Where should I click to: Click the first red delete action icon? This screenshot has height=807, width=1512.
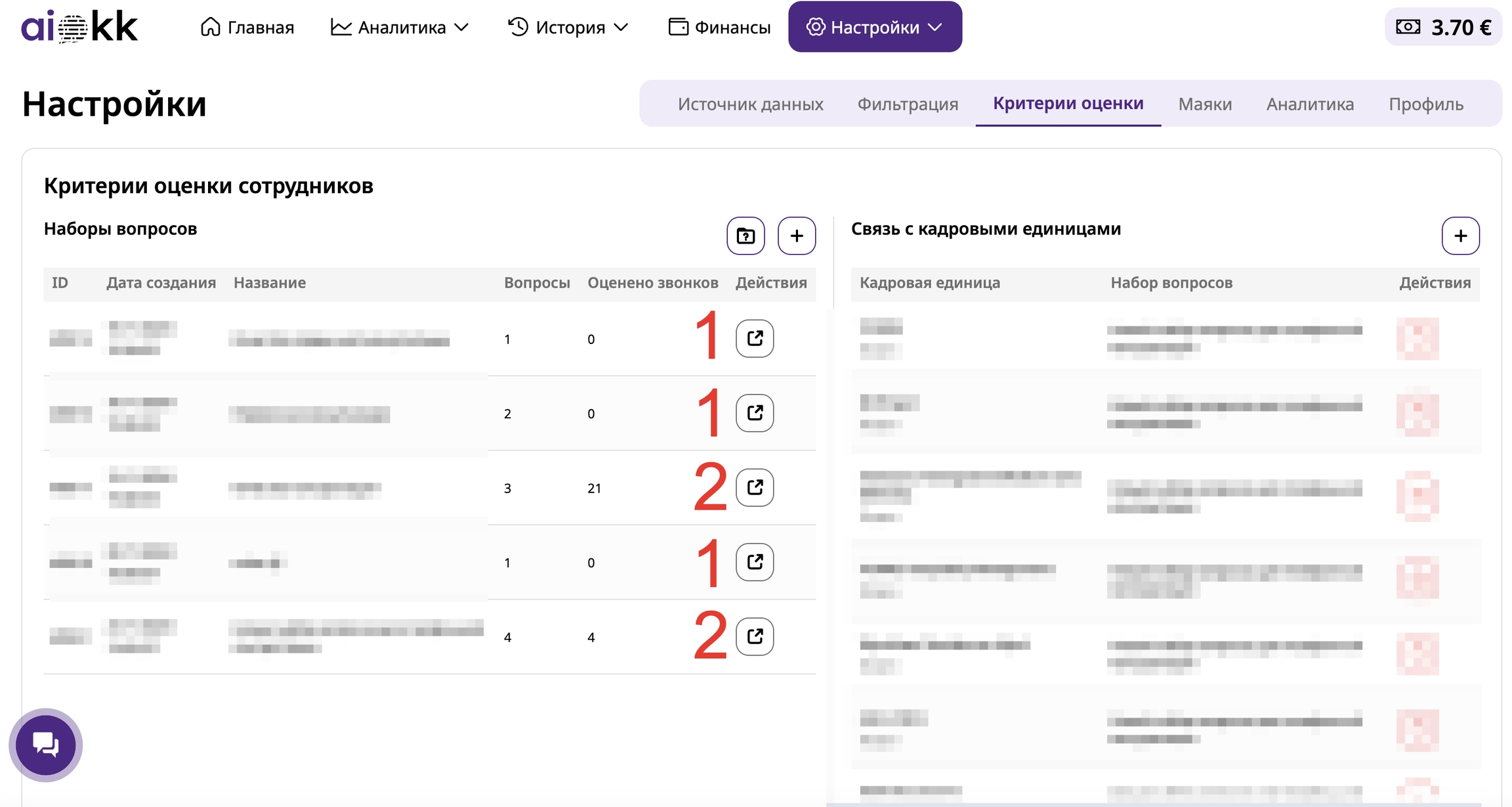point(1417,338)
